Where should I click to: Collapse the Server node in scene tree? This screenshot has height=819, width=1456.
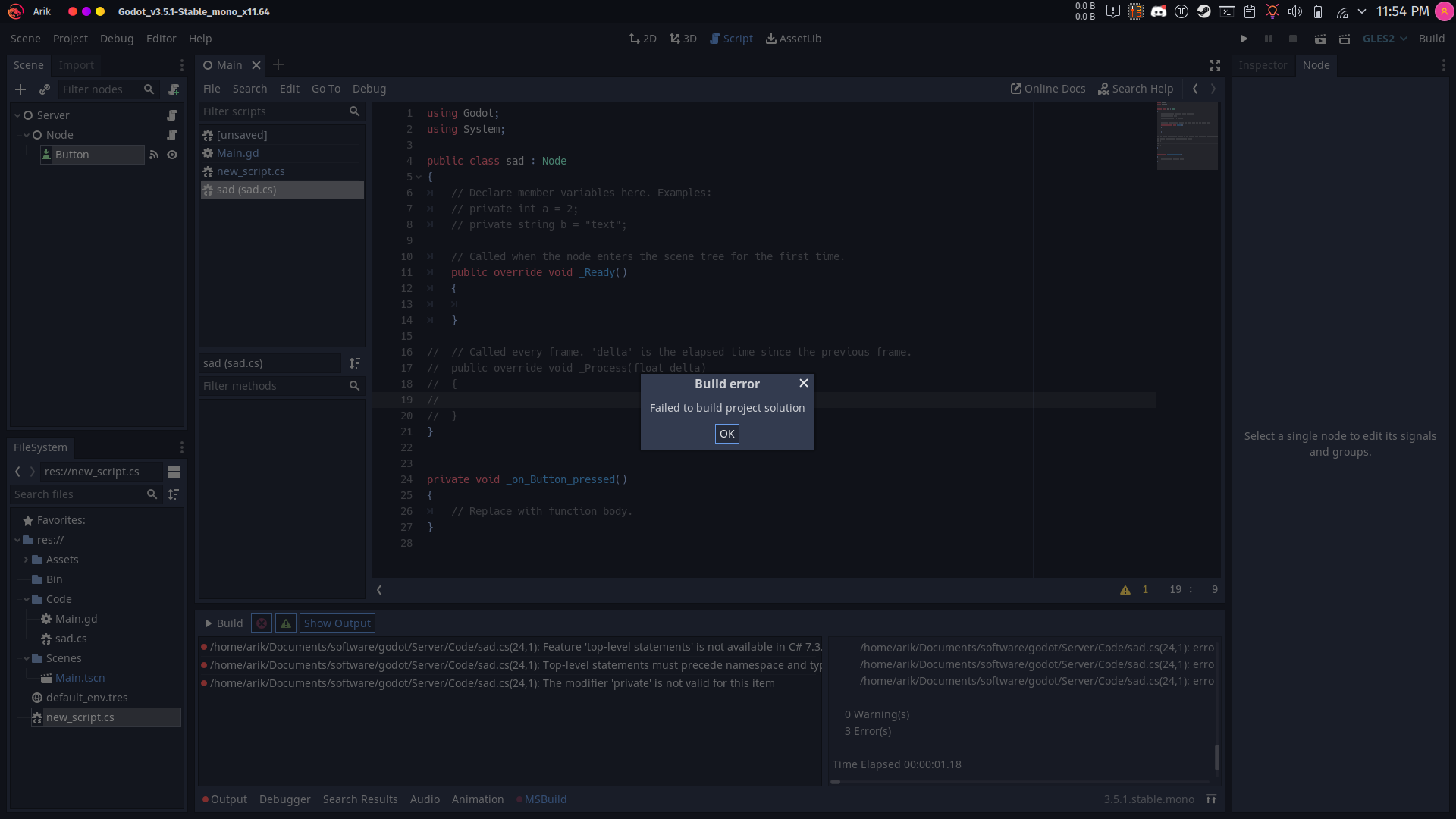click(x=17, y=115)
